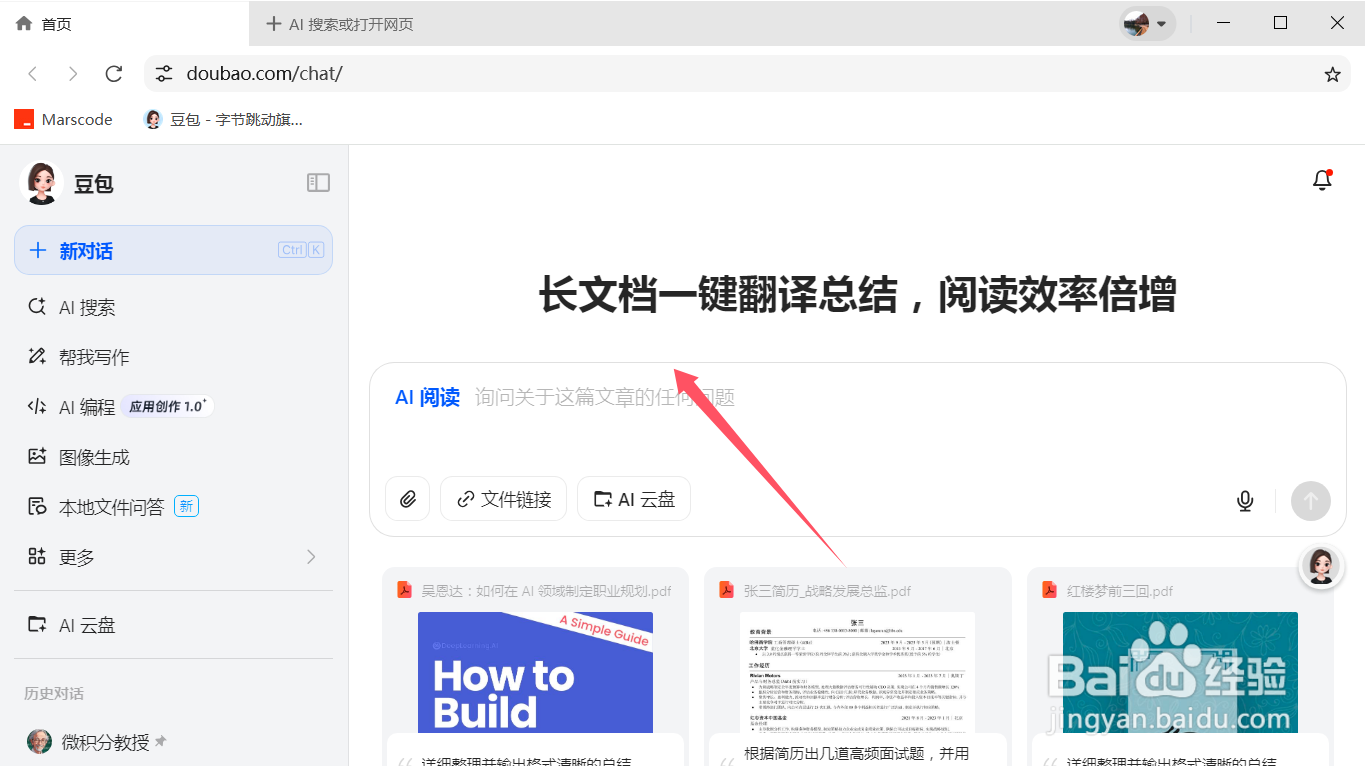Image resolution: width=1365 pixels, height=766 pixels.
Task: Click AI 搜索或打开网页 tab field
Action: pyautogui.click(x=351, y=23)
